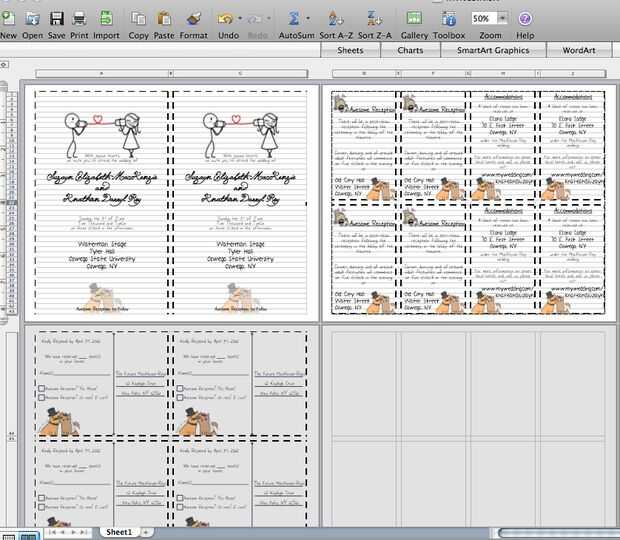620x540 pixels.
Task: Print the sheet using the Print icon
Action: point(79,19)
